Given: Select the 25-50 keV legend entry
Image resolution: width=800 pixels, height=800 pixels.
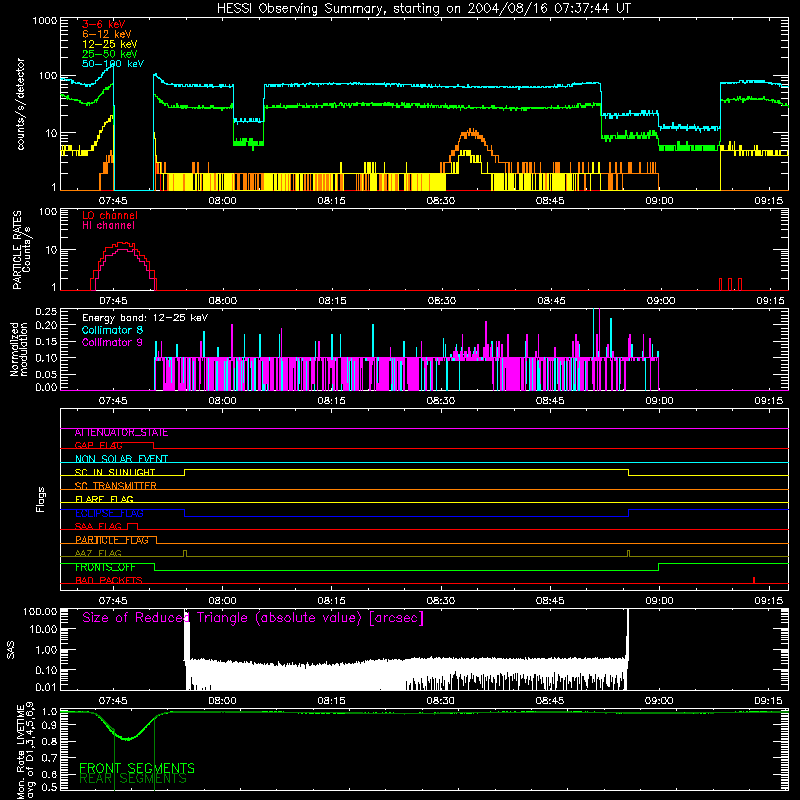Looking at the screenshot, I should tap(109, 54).
